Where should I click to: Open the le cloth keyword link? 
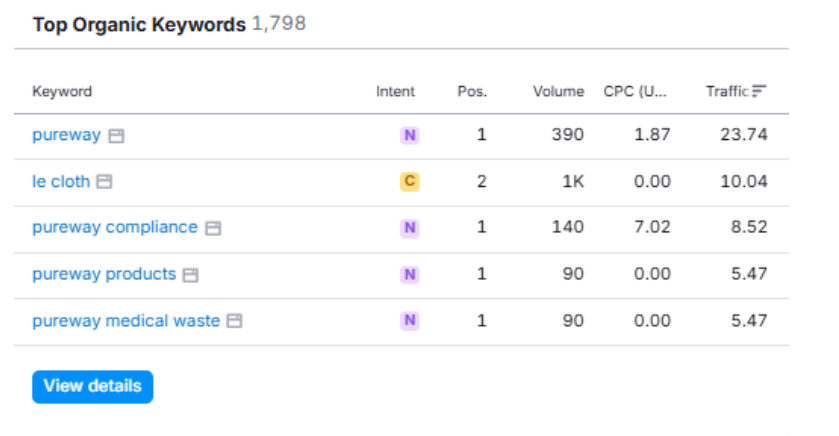click(61, 181)
